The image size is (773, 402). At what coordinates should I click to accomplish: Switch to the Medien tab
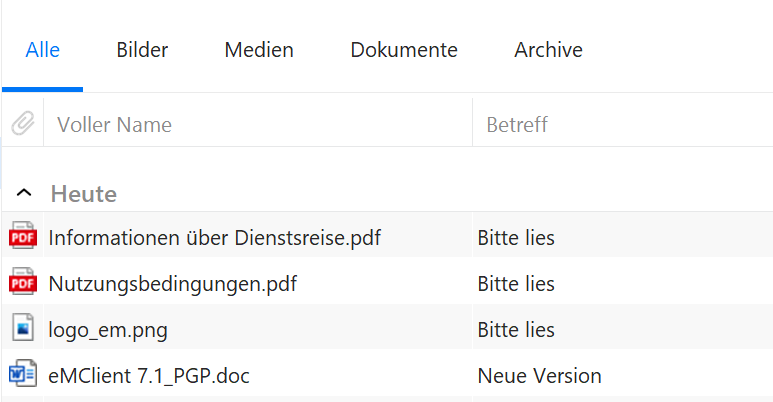259,50
